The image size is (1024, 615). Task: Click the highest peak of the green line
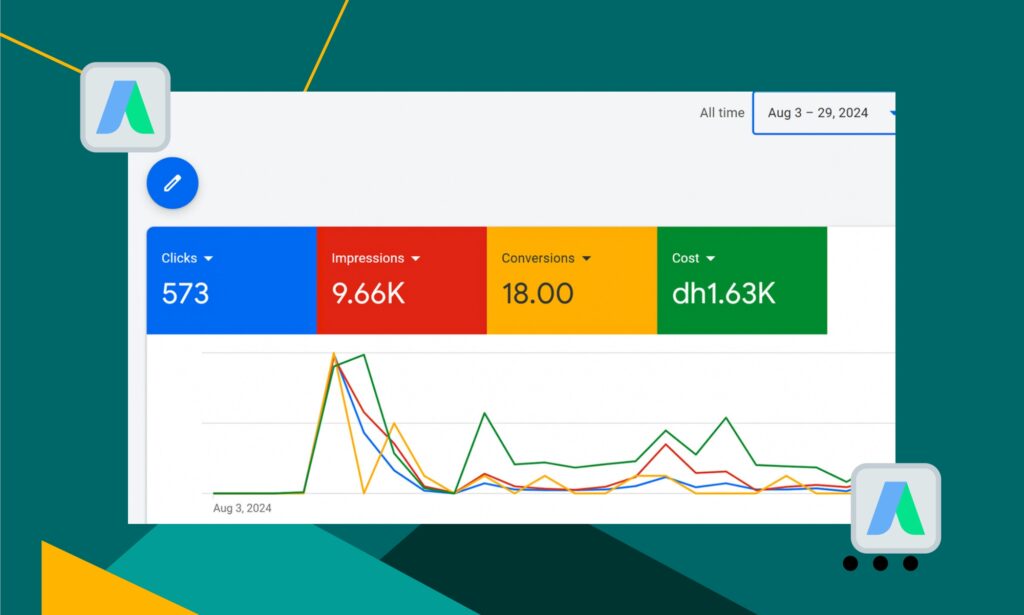[363, 355]
